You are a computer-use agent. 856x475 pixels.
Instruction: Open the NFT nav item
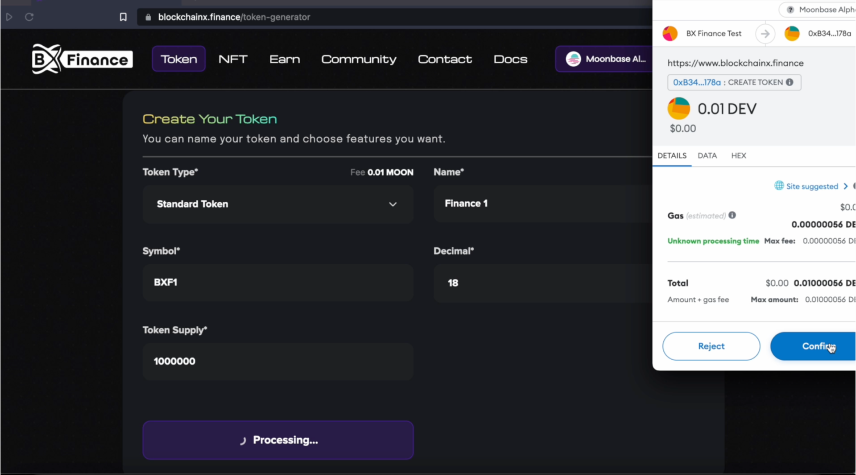233,59
